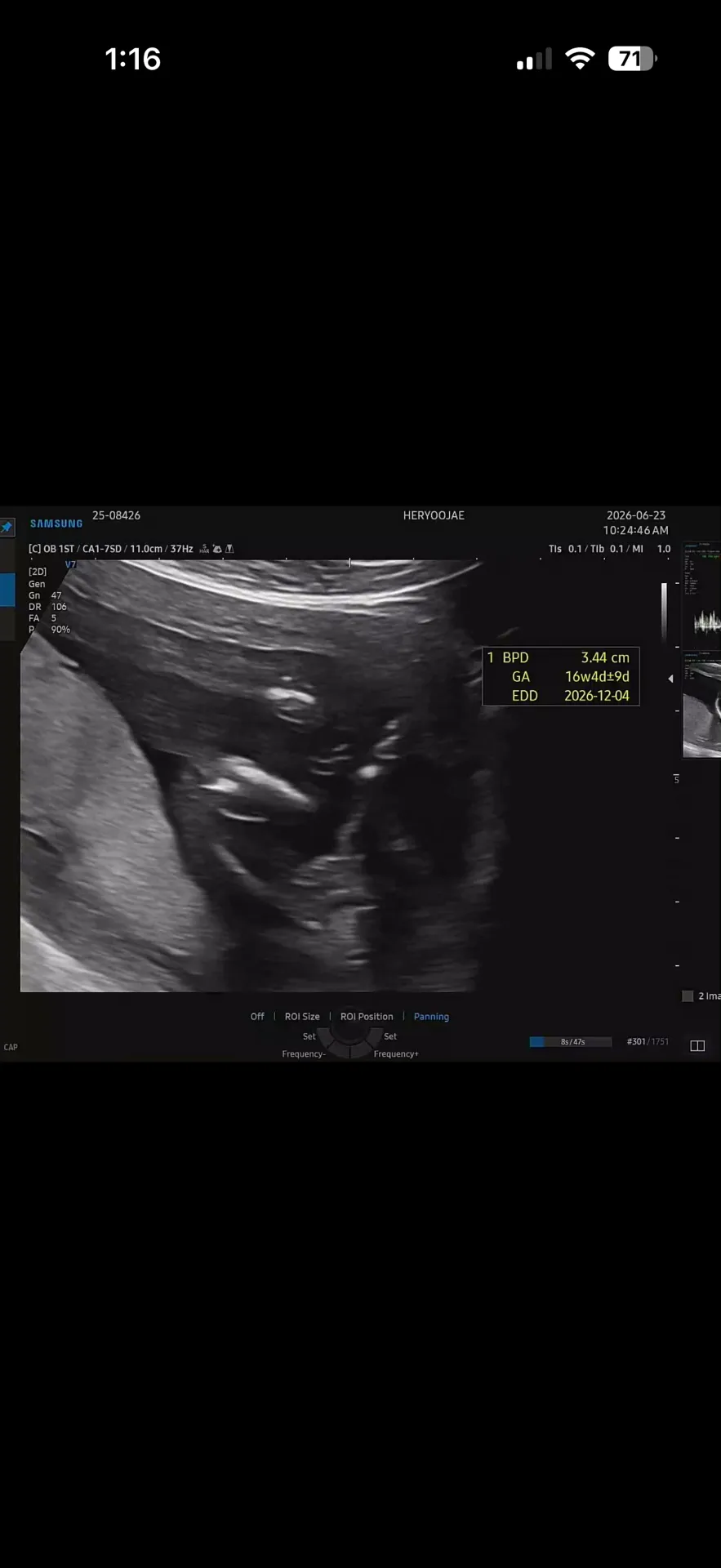Click the HAR harmonic status icon
The height and width of the screenshot is (1568, 721).
(204, 549)
